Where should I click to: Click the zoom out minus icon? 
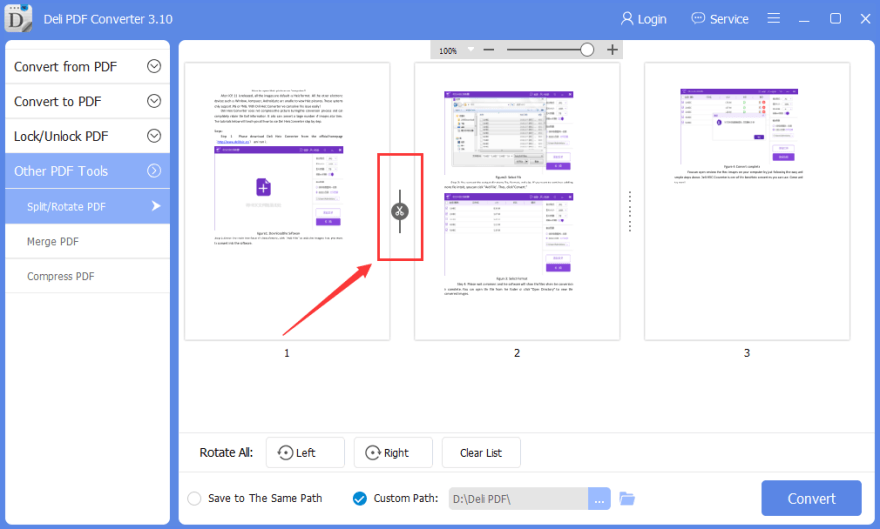pos(489,50)
